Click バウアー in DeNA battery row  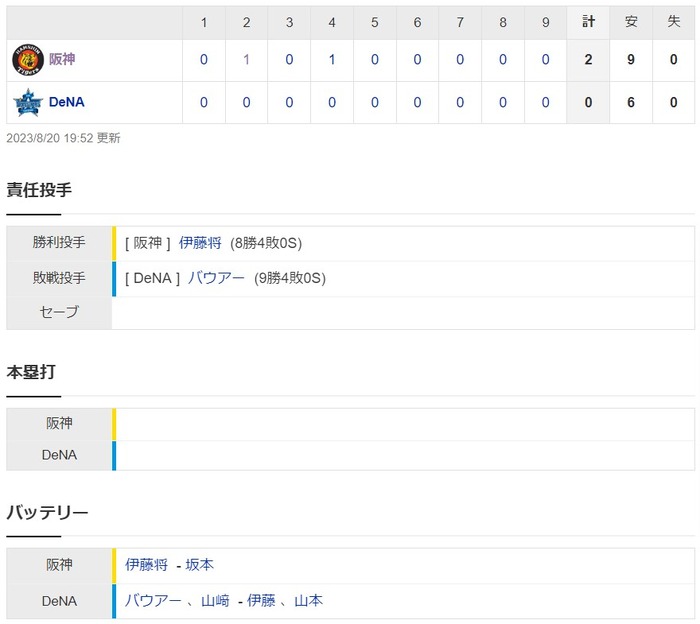point(153,601)
